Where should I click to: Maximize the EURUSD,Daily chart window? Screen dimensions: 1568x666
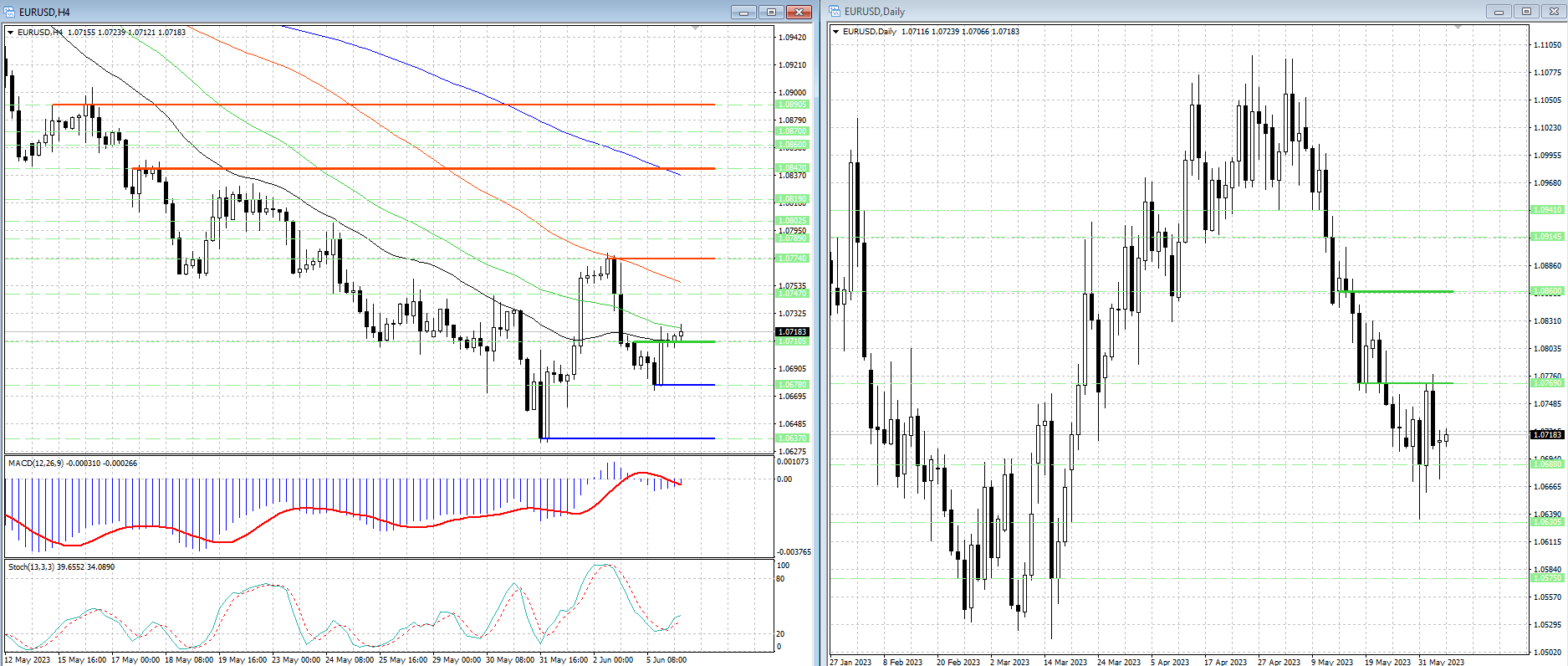[x=1526, y=12]
